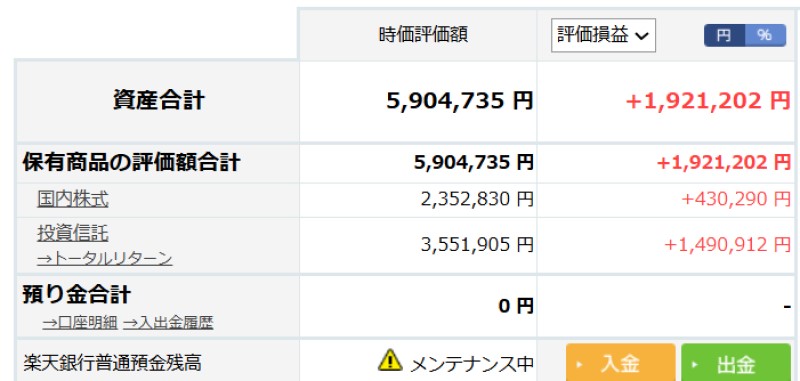Click the 時価評価額 column header
800x381 pixels.
point(423,35)
